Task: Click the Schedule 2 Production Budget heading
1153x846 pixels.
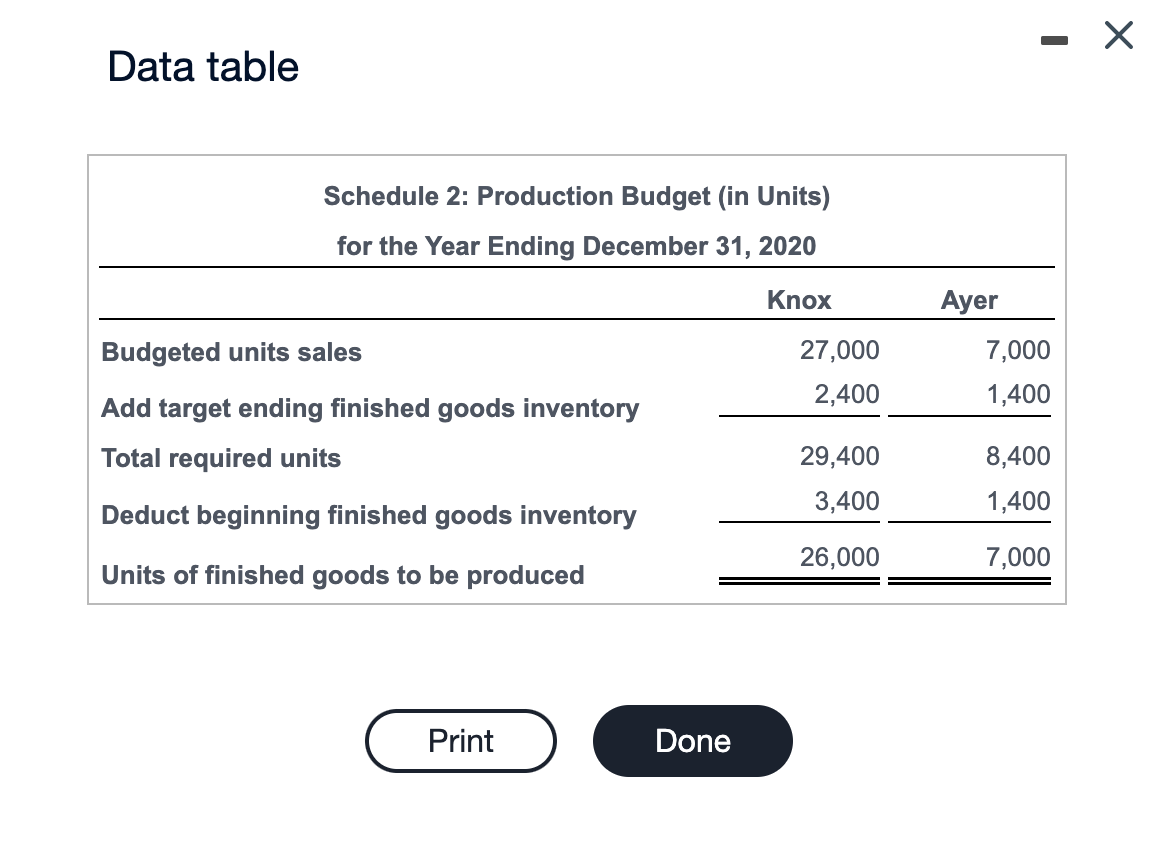Action: click(x=576, y=196)
